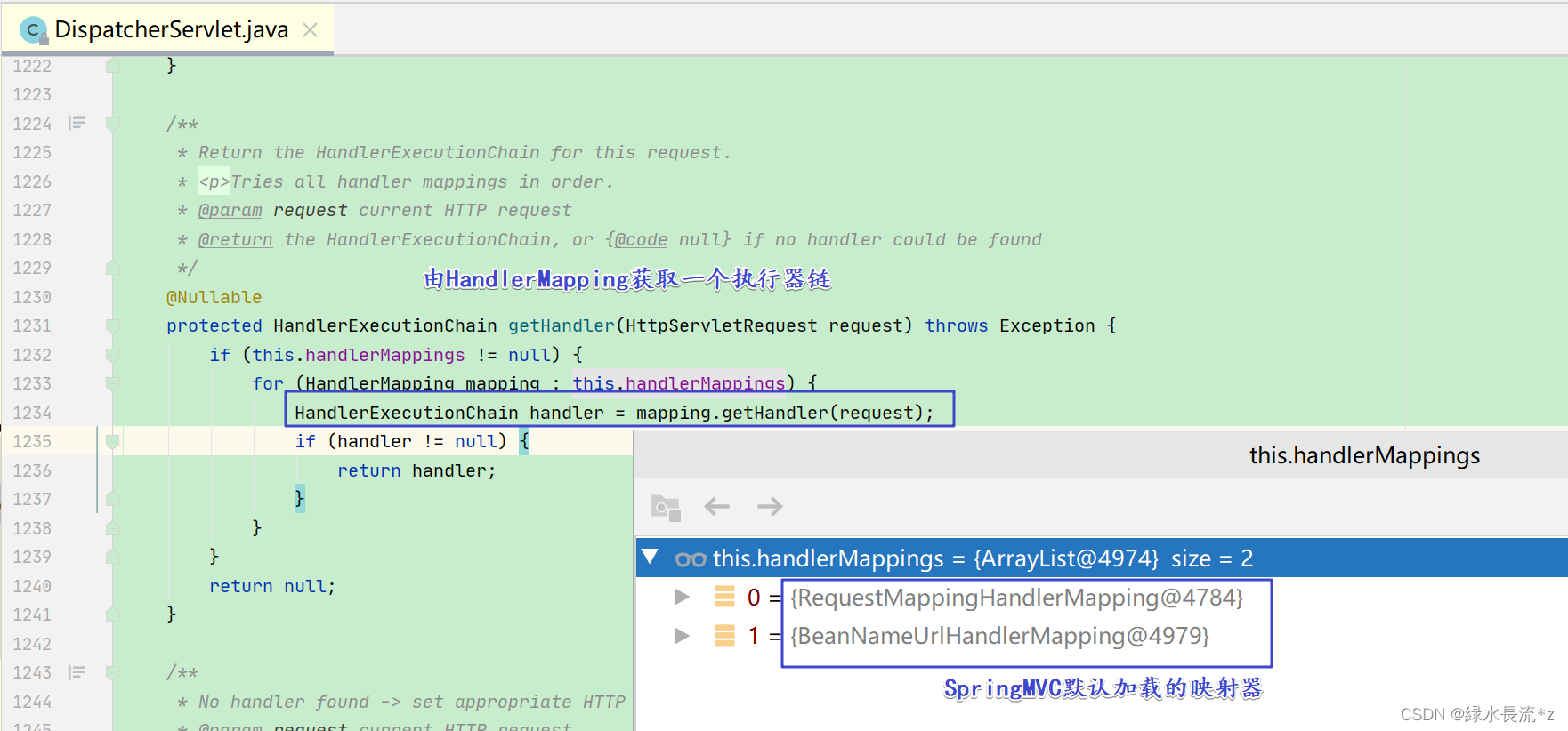Click the back arrow in evaluate popup
The height and width of the screenshot is (731, 1568).
716,506
